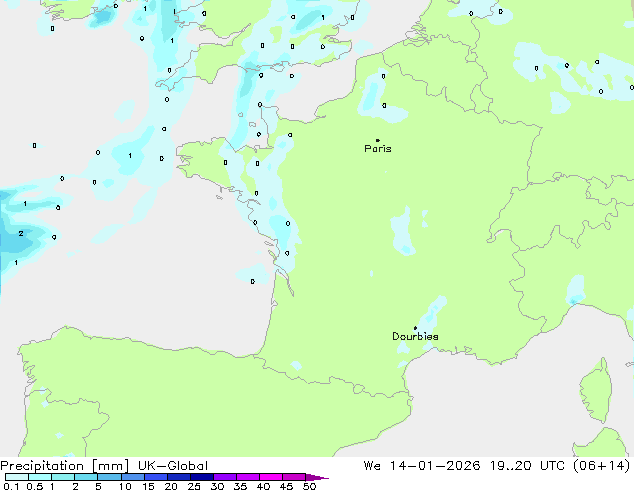
Task: Pick the legend swatch between 0.5 and 1
Action: 40,477
